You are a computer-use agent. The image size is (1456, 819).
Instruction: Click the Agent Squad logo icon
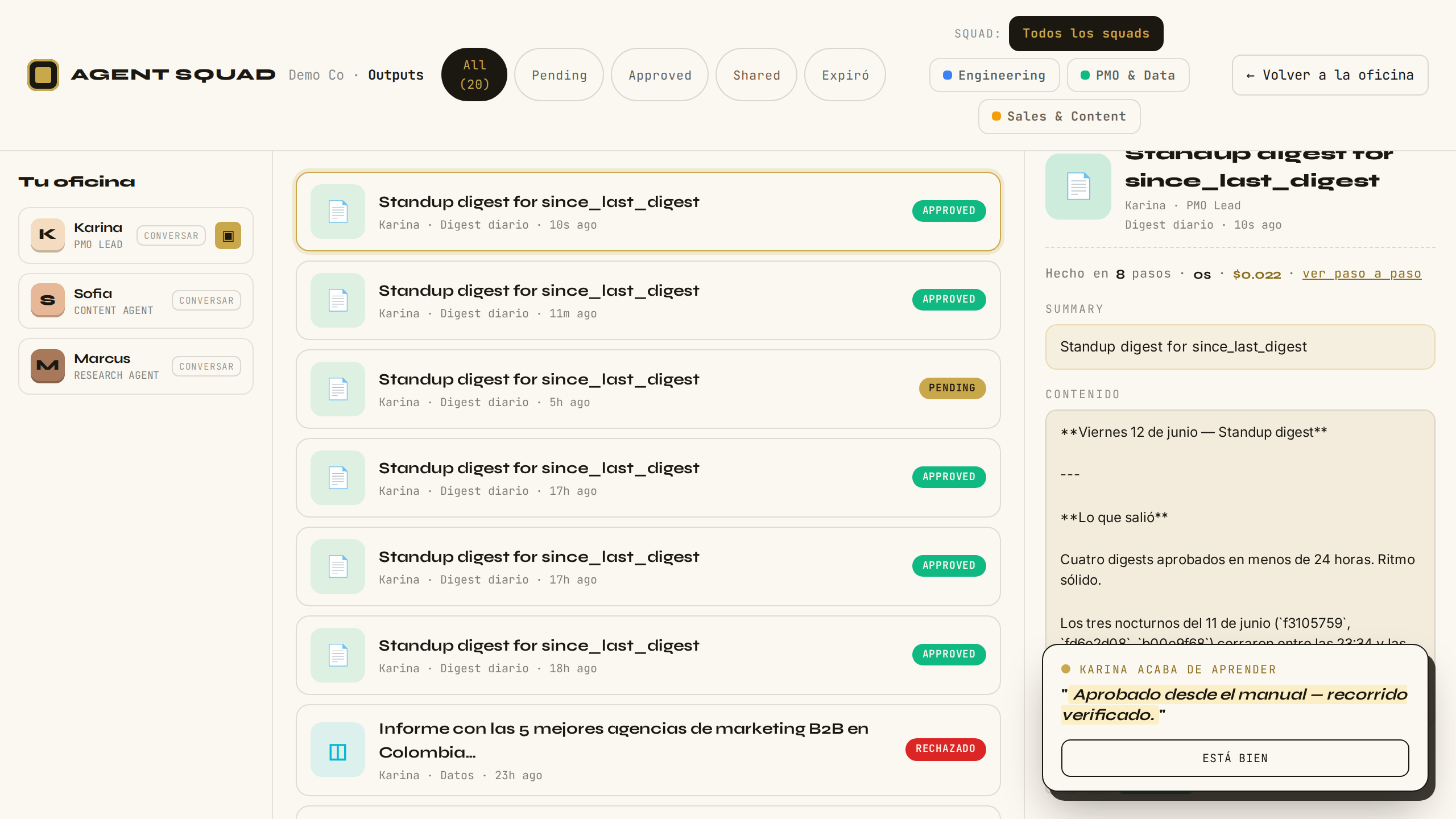[x=43, y=75]
